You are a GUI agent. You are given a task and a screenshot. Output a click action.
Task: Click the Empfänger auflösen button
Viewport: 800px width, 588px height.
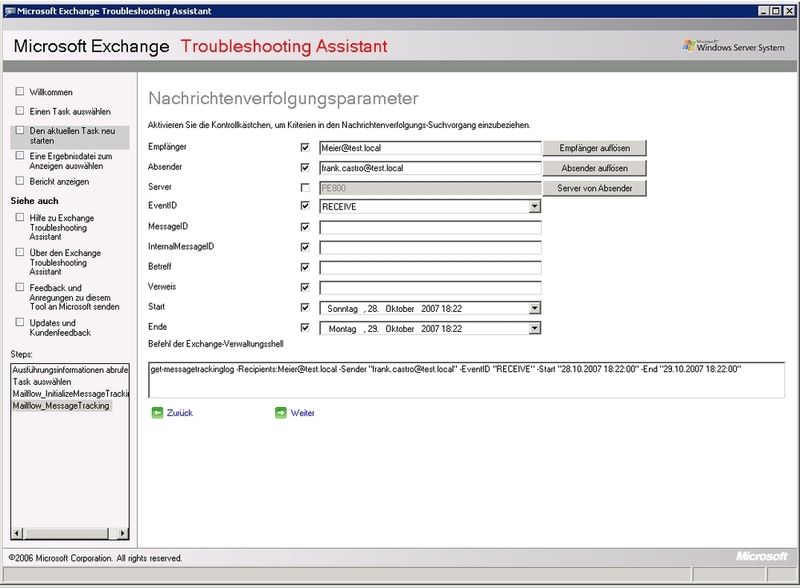coord(594,148)
